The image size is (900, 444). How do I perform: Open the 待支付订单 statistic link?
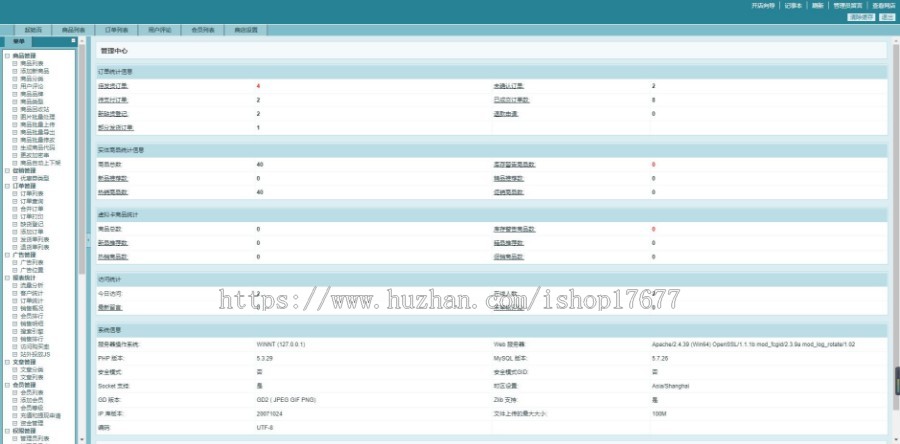coord(113,100)
